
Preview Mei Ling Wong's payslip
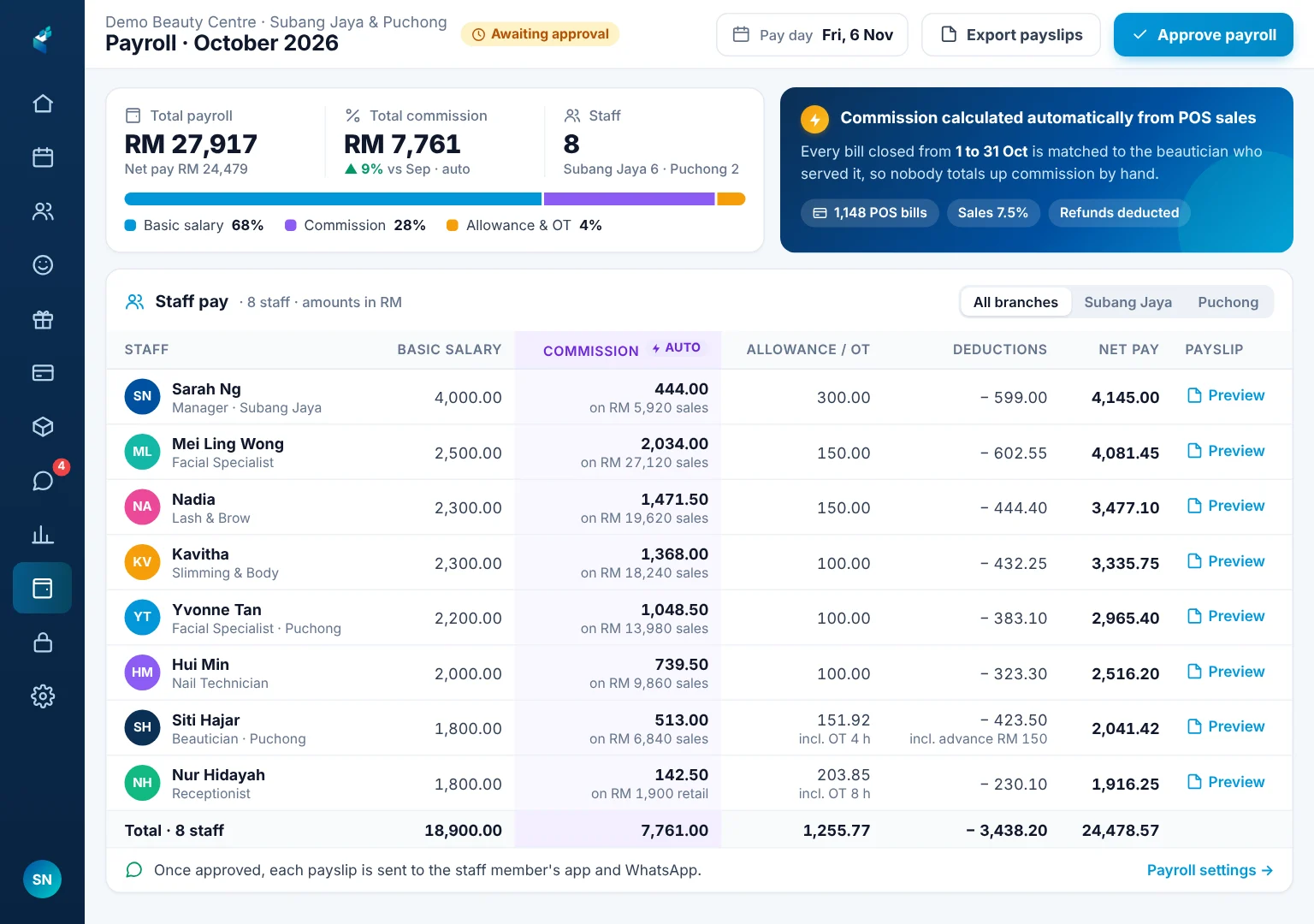[x=1226, y=451]
